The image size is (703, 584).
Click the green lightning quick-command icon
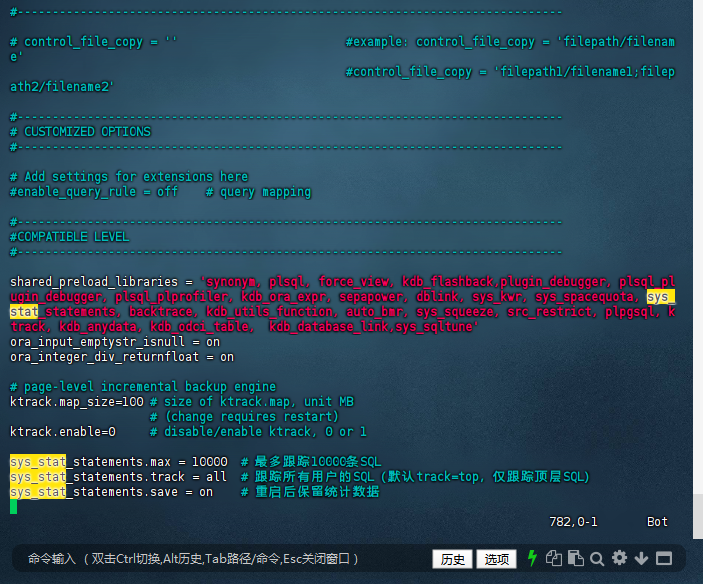pyautogui.click(x=532, y=558)
